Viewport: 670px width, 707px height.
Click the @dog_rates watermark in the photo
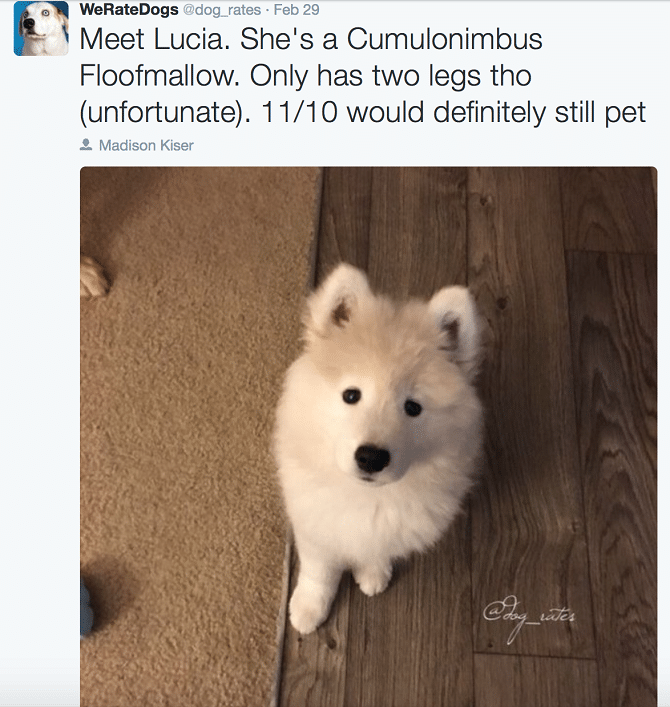[528, 616]
